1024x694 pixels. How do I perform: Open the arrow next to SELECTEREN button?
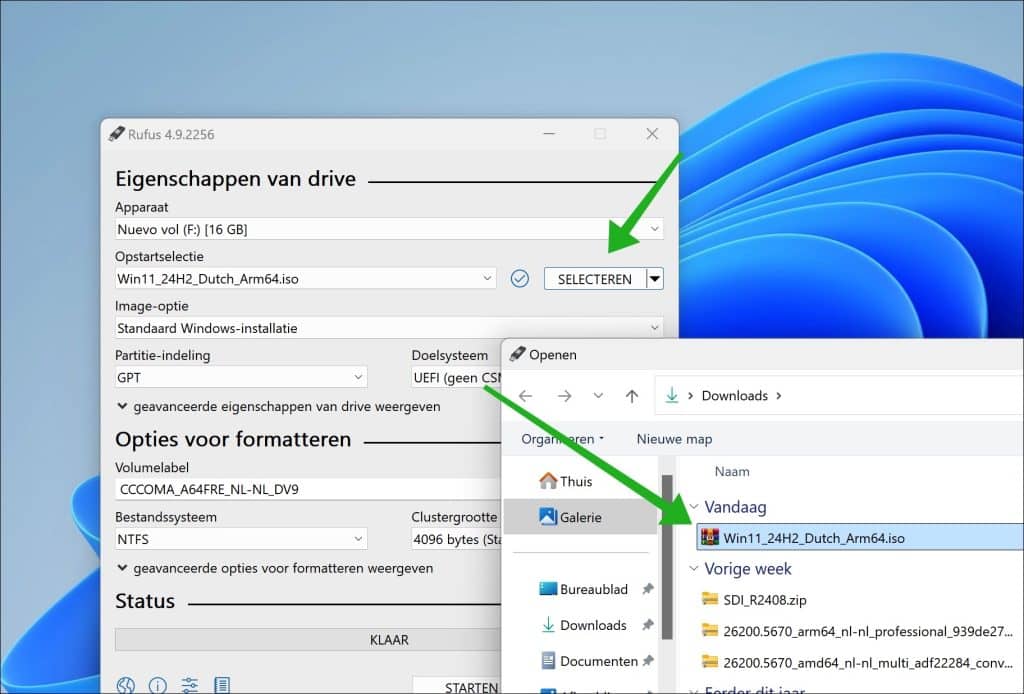[655, 279]
